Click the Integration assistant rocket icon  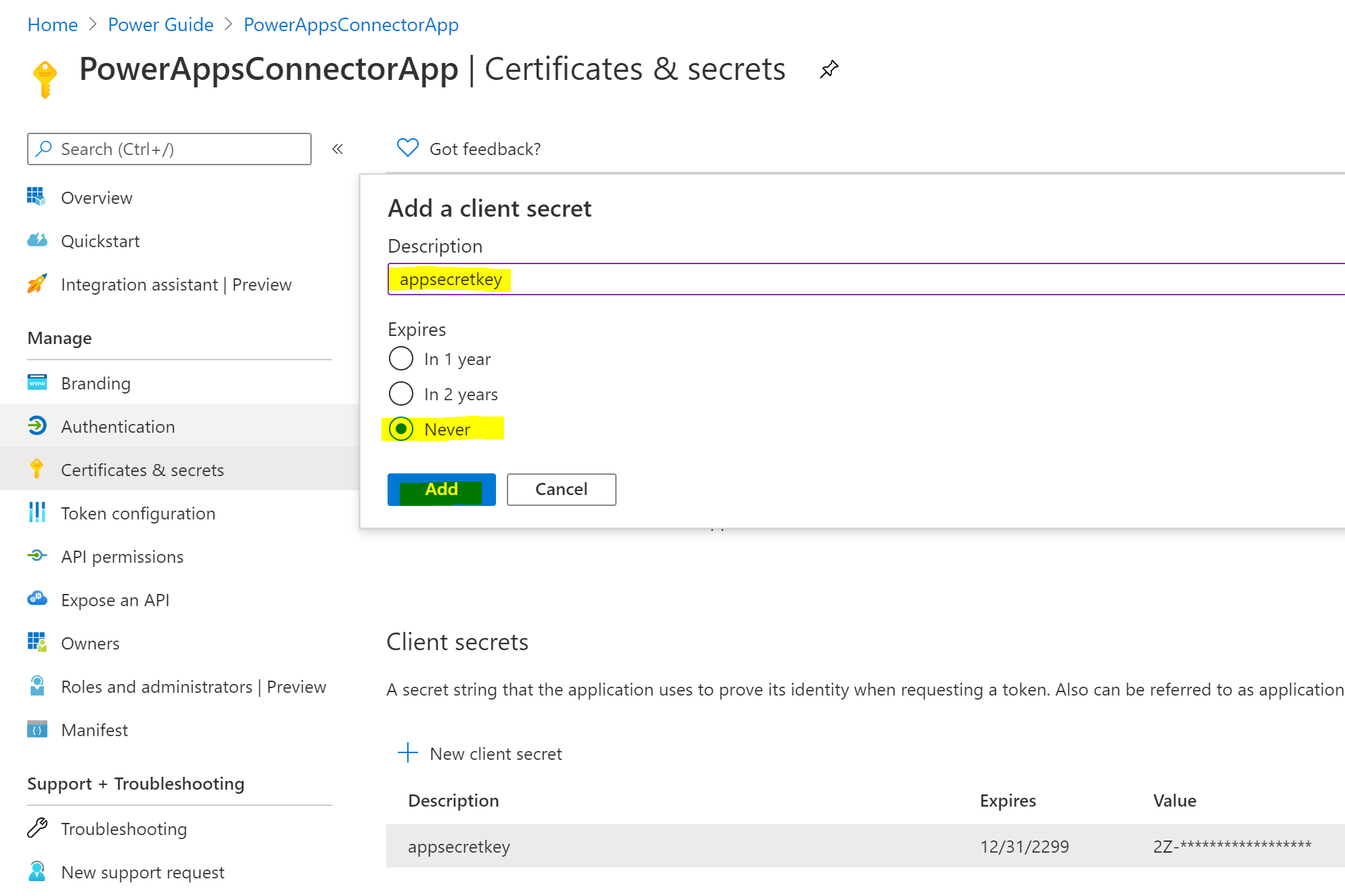point(37,284)
